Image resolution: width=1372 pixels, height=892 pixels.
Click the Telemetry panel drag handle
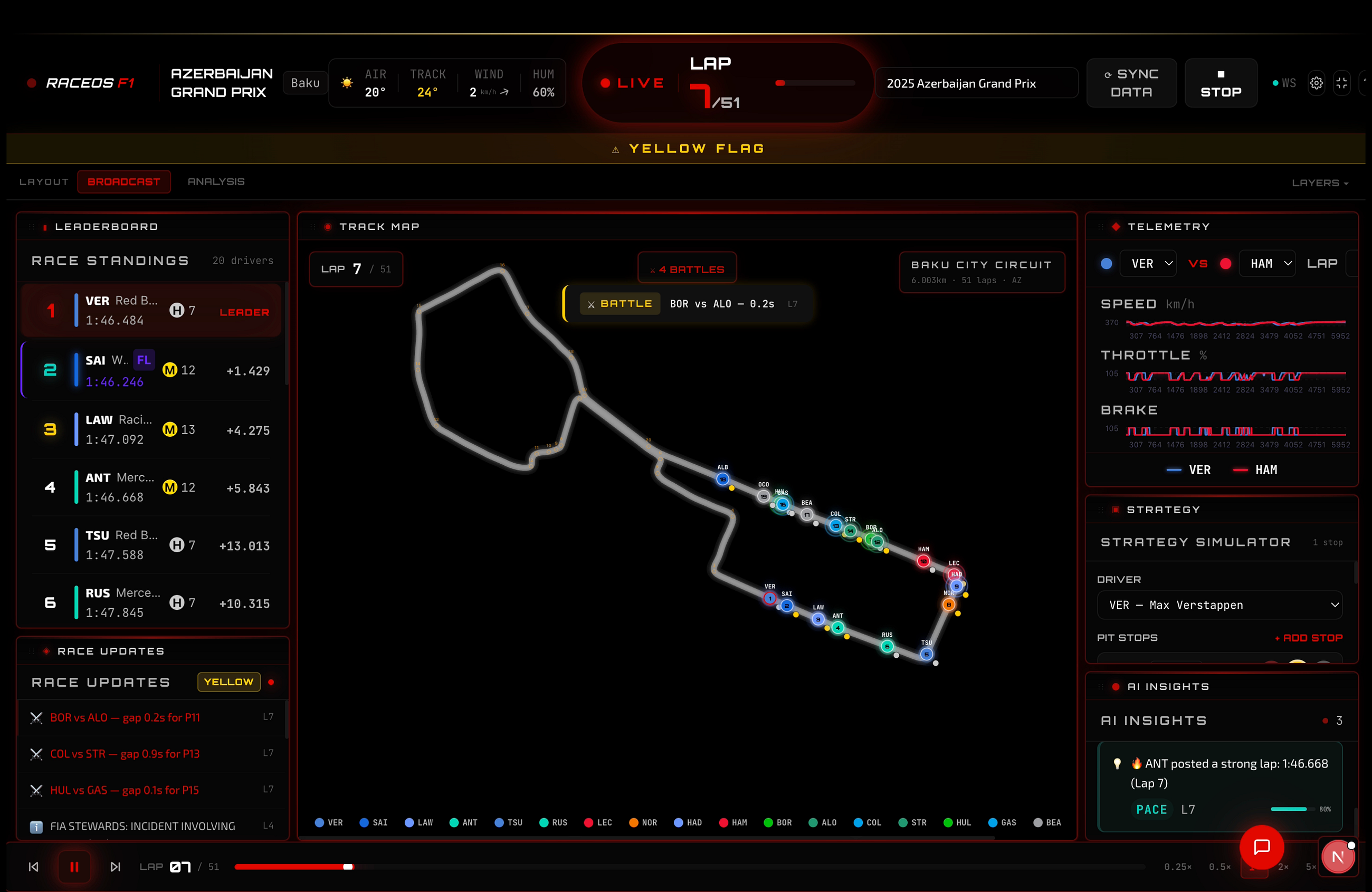[1101, 226]
